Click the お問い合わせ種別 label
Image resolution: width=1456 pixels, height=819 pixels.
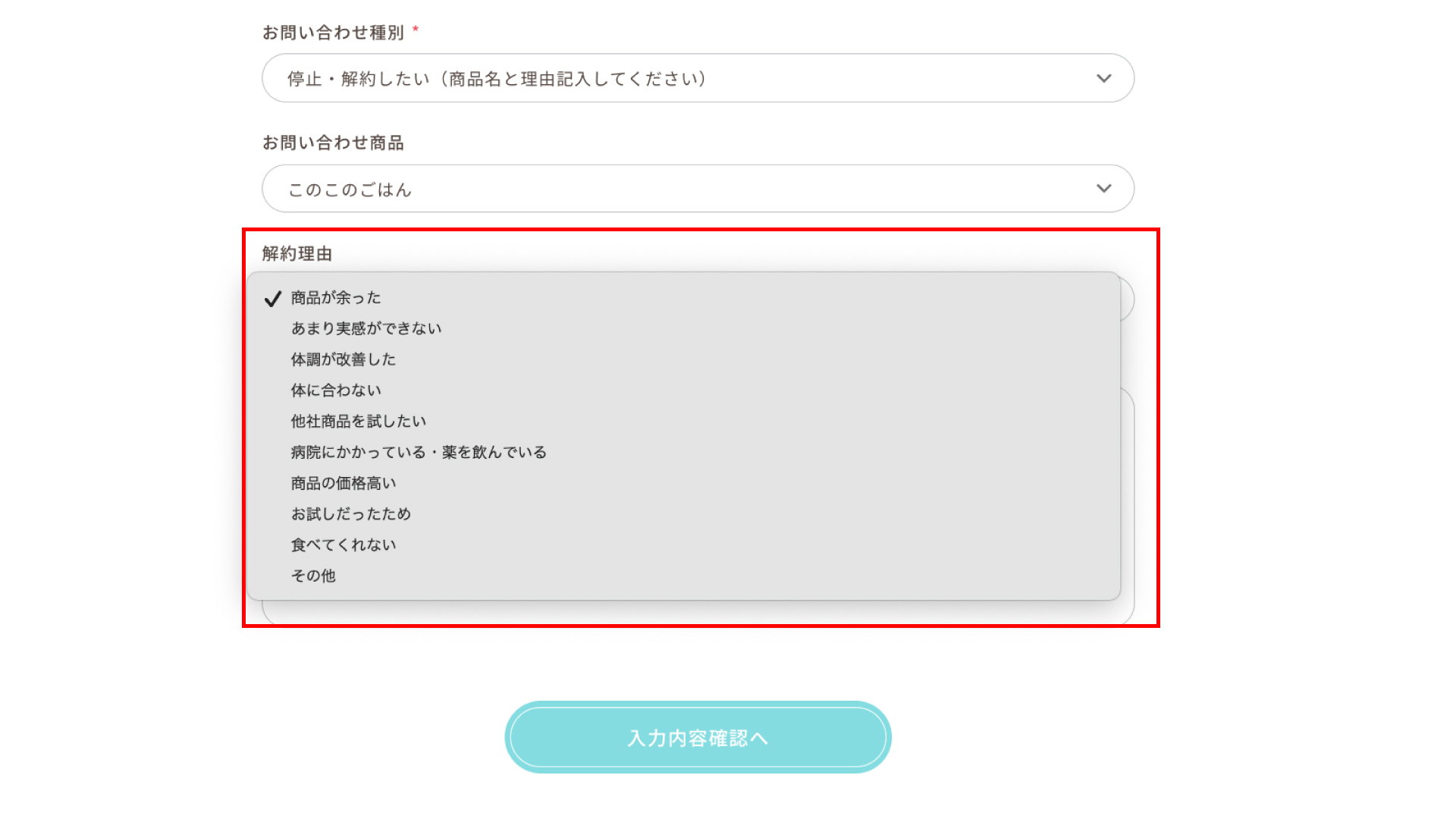(333, 33)
